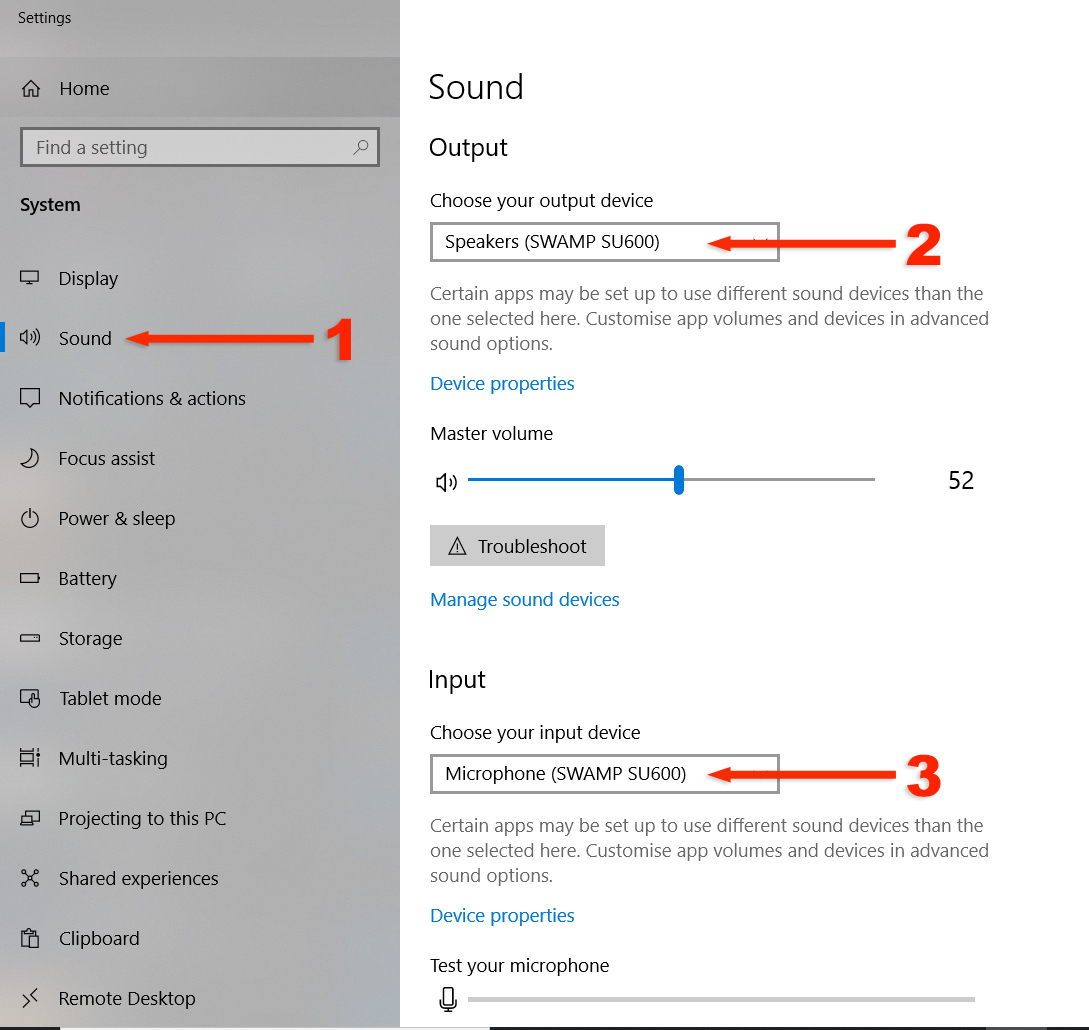The height and width of the screenshot is (1030, 1089).
Task: Click the Battery icon in sidebar
Action: click(x=30, y=578)
